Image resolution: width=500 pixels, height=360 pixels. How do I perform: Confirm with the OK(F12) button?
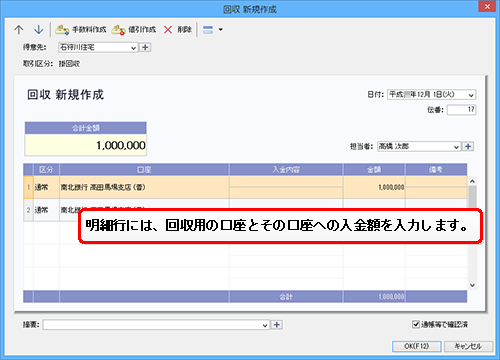coord(417,346)
